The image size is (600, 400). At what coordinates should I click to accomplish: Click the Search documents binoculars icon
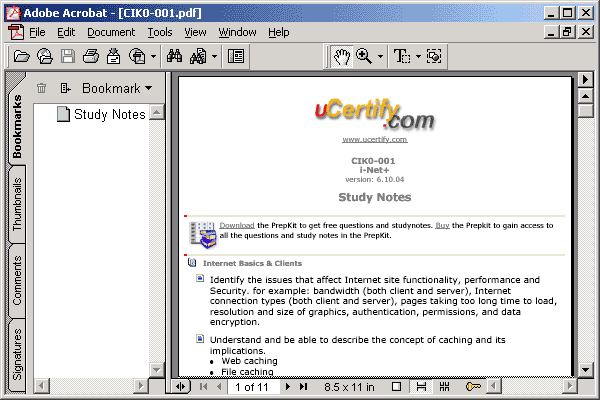click(198, 56)
